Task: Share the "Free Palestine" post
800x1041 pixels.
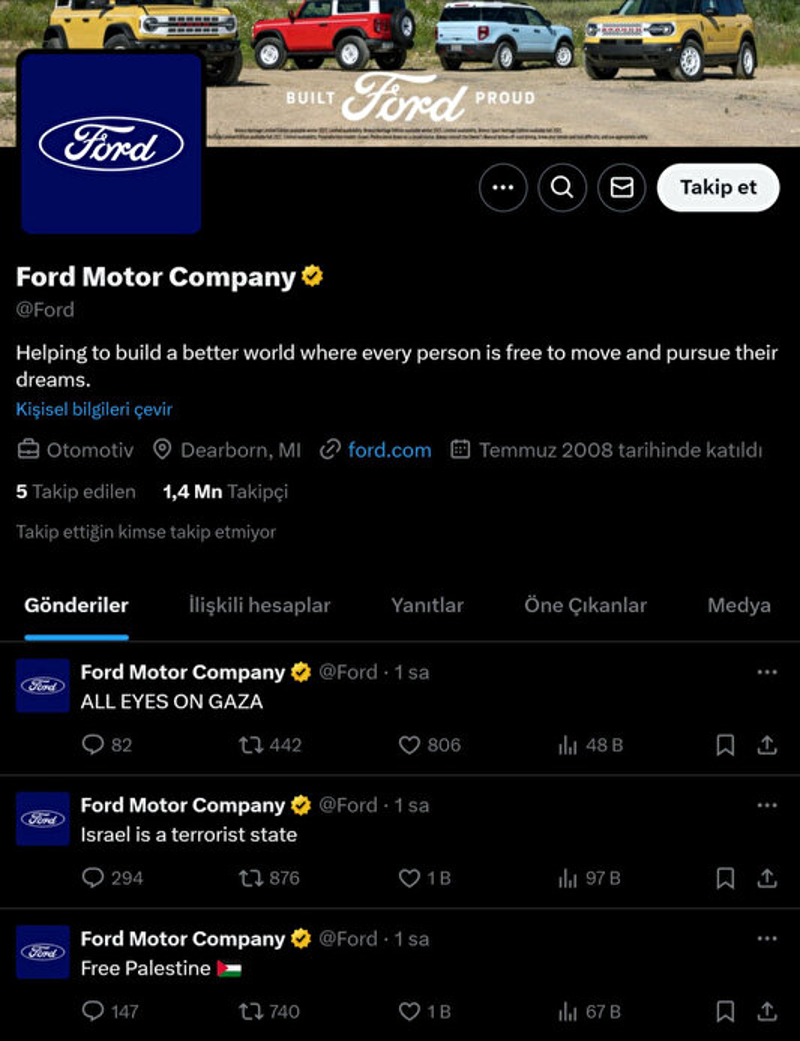Action: (767, 1011)
